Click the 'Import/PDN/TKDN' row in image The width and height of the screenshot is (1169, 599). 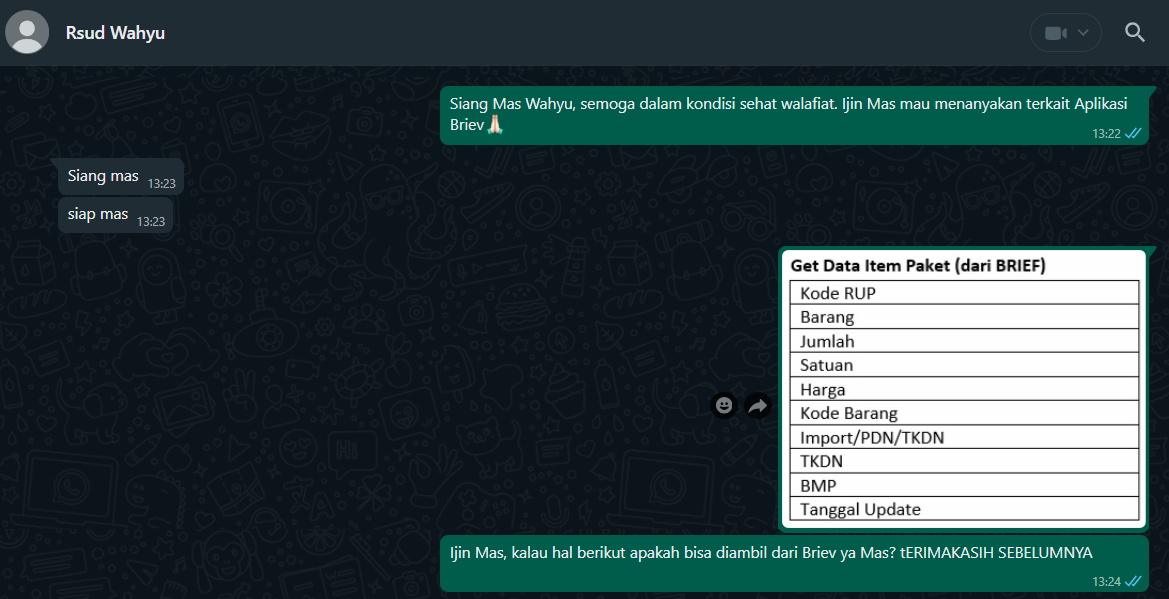964,436
